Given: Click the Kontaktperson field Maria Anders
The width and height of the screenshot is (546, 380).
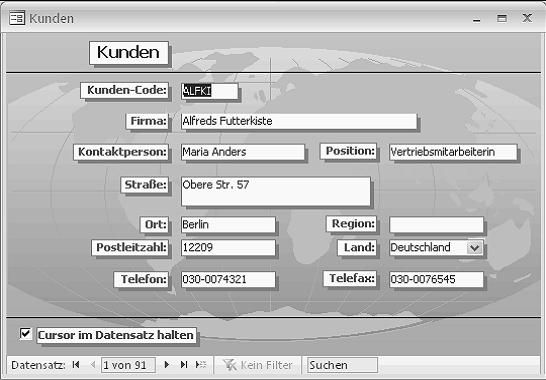Looking at the screenshot, I should pyautogui.click(x=243, y=152).
